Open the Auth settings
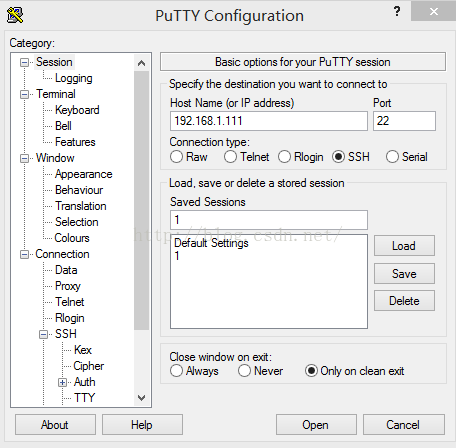The image size is (456, 448). (x=84, y=382)
